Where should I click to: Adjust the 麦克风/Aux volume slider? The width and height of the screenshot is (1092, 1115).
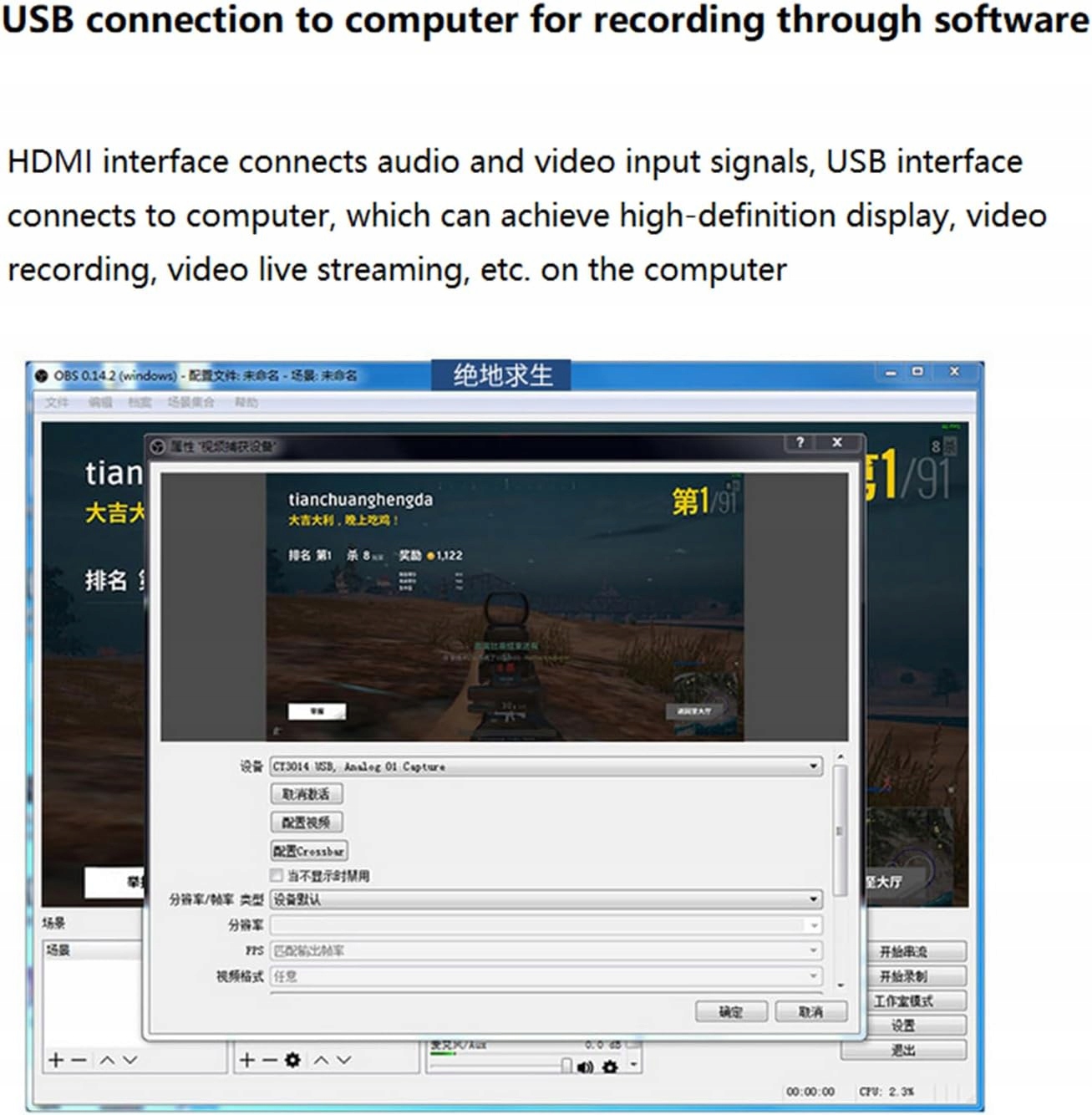(x=500, y=1067)
